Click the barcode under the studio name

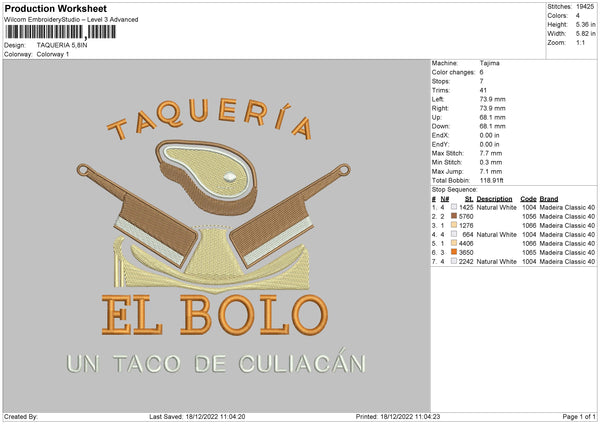point(60,32)
